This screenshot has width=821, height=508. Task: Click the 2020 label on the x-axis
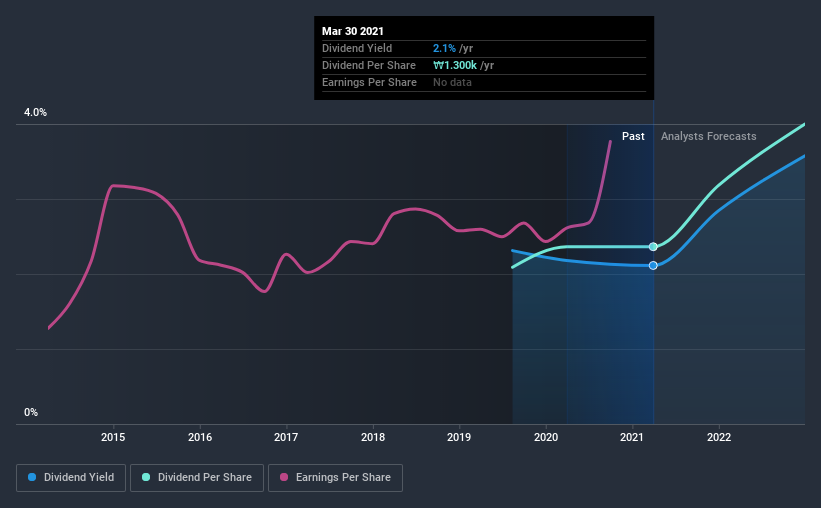pos(546,437)
